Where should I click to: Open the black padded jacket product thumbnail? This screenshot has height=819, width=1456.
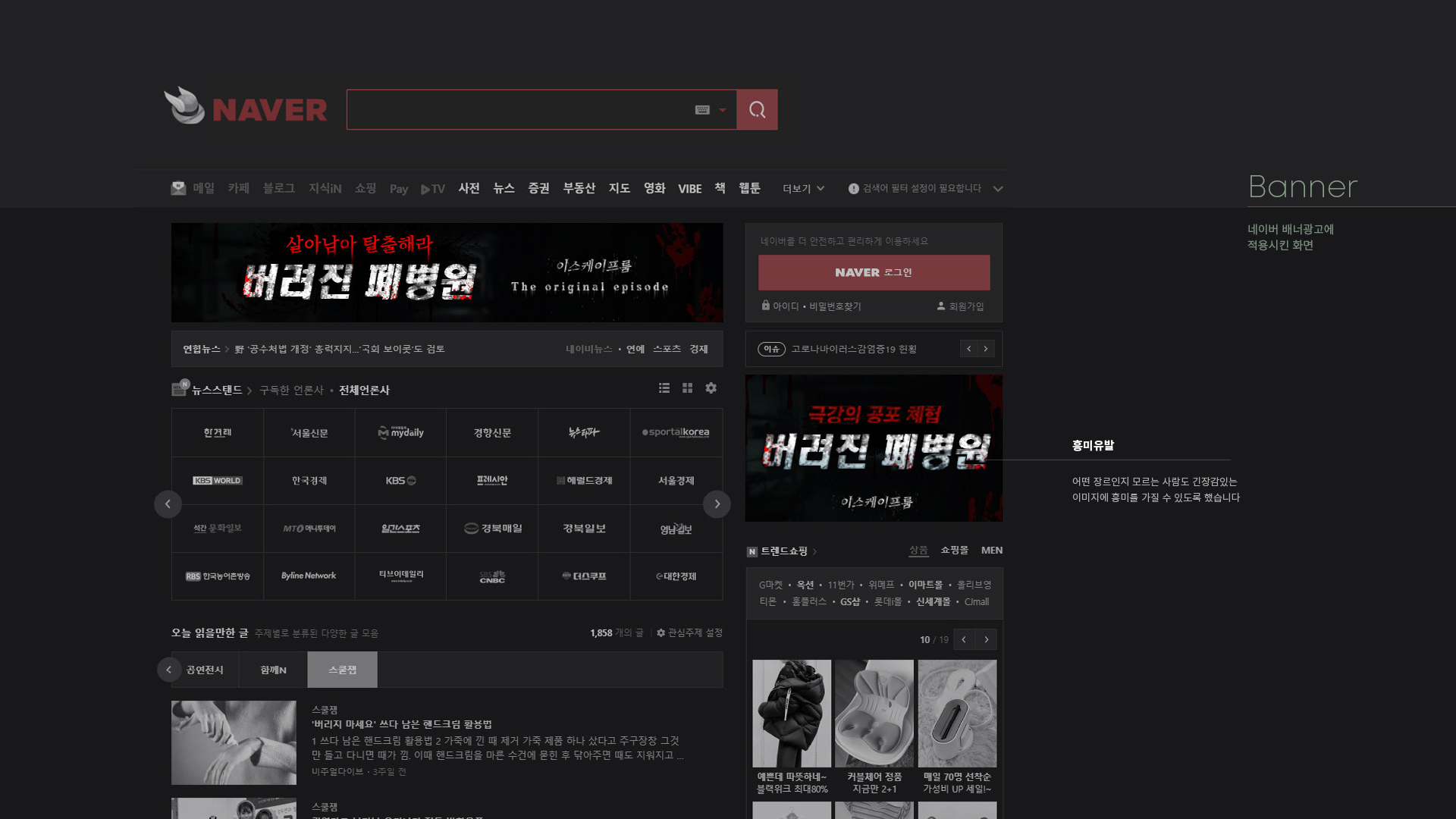792,714
